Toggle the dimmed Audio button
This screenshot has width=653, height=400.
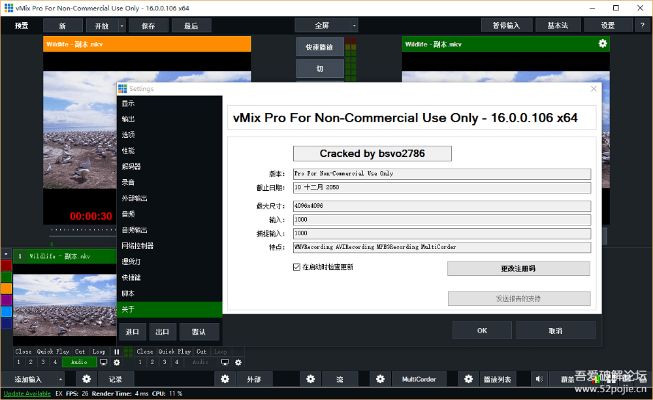(x=200, y=362)
